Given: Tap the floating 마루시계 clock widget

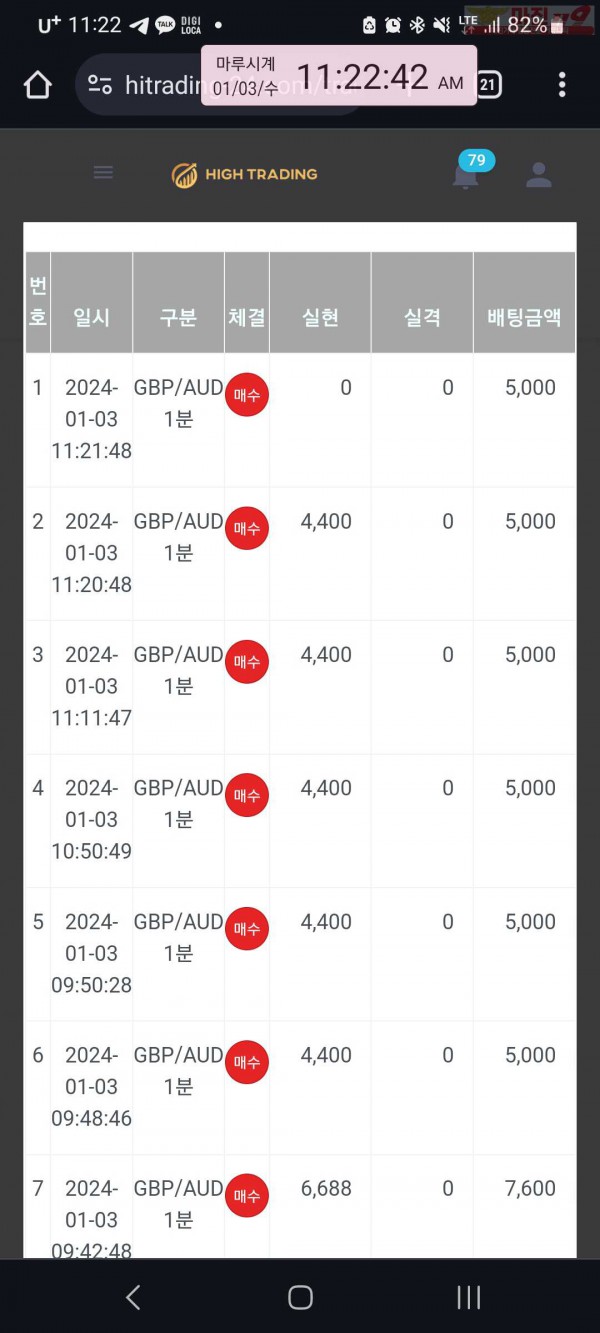Looking at the screenshot, I should (x=339, y=75).
